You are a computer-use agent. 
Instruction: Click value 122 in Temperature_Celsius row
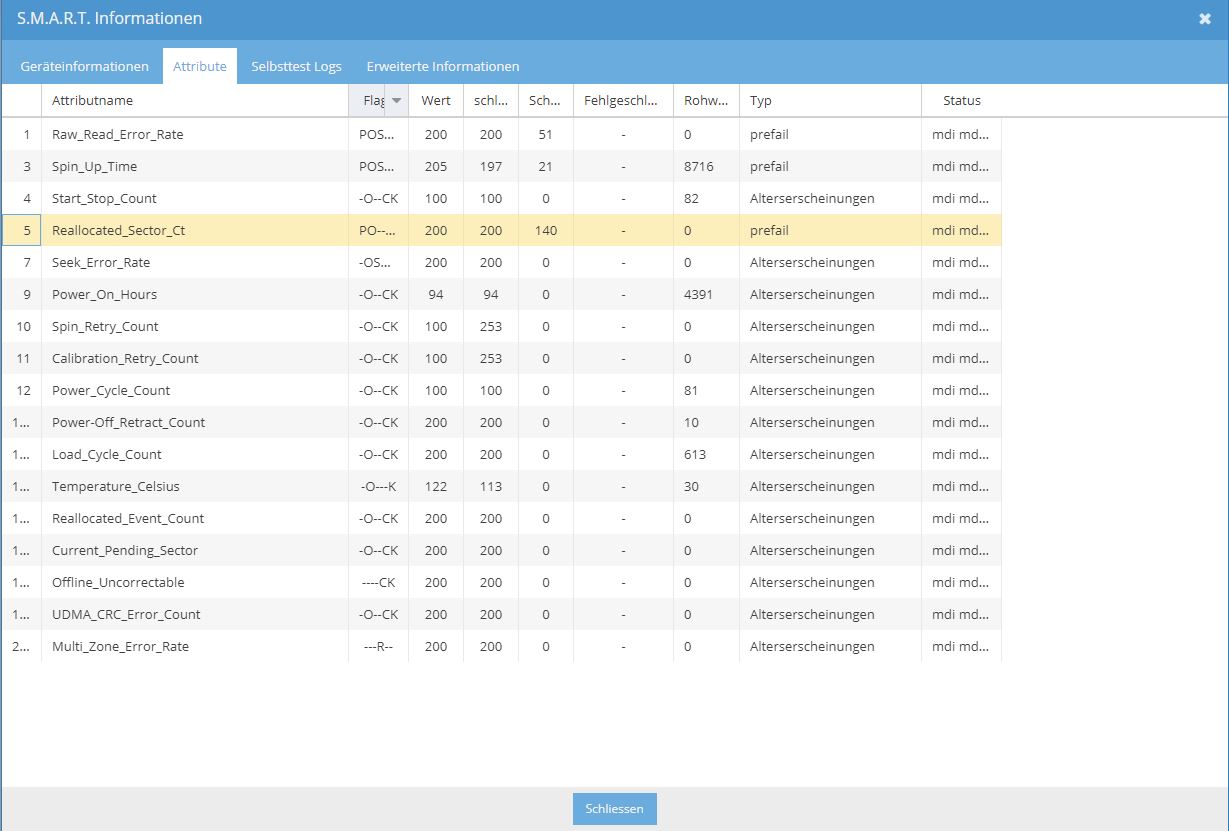(436, 486)
